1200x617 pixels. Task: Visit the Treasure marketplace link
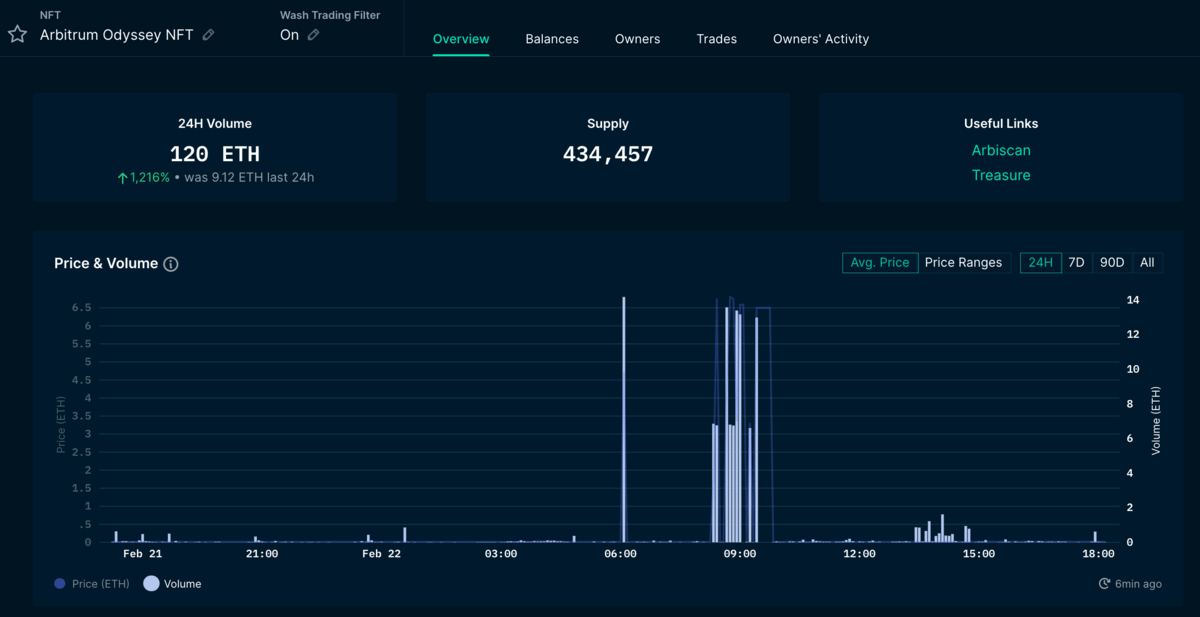(1001, 175)
